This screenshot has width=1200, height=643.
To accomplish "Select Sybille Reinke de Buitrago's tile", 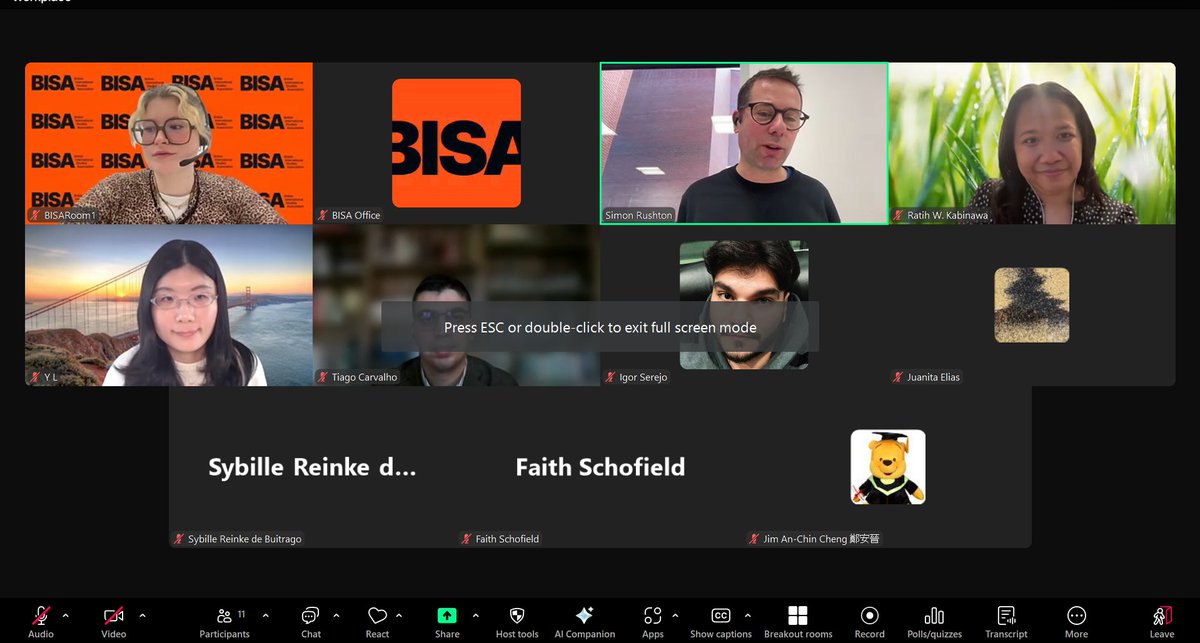I will pyautogui.click(x=312, y=467).
